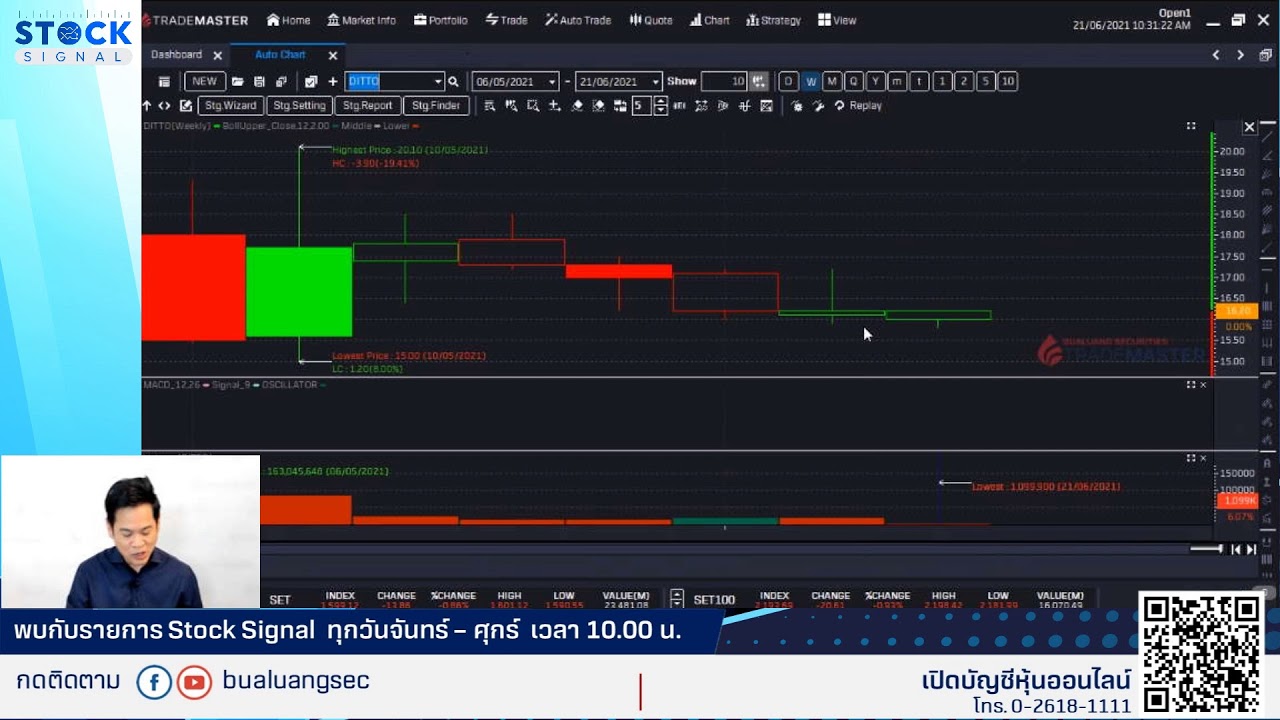Go to Home menu
This screenshot has width=1280, height=720.
(289, 20)
